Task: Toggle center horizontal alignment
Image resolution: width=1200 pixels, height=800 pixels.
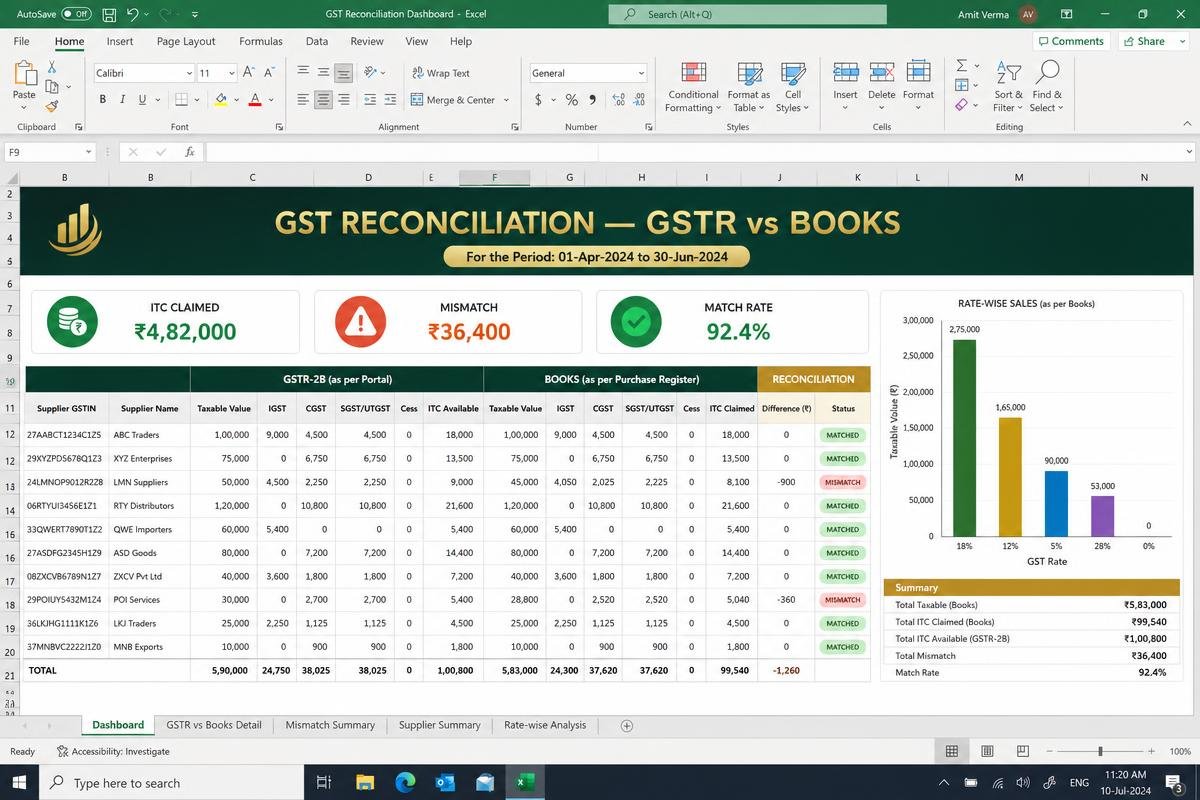Action: (x=323, y=100)
